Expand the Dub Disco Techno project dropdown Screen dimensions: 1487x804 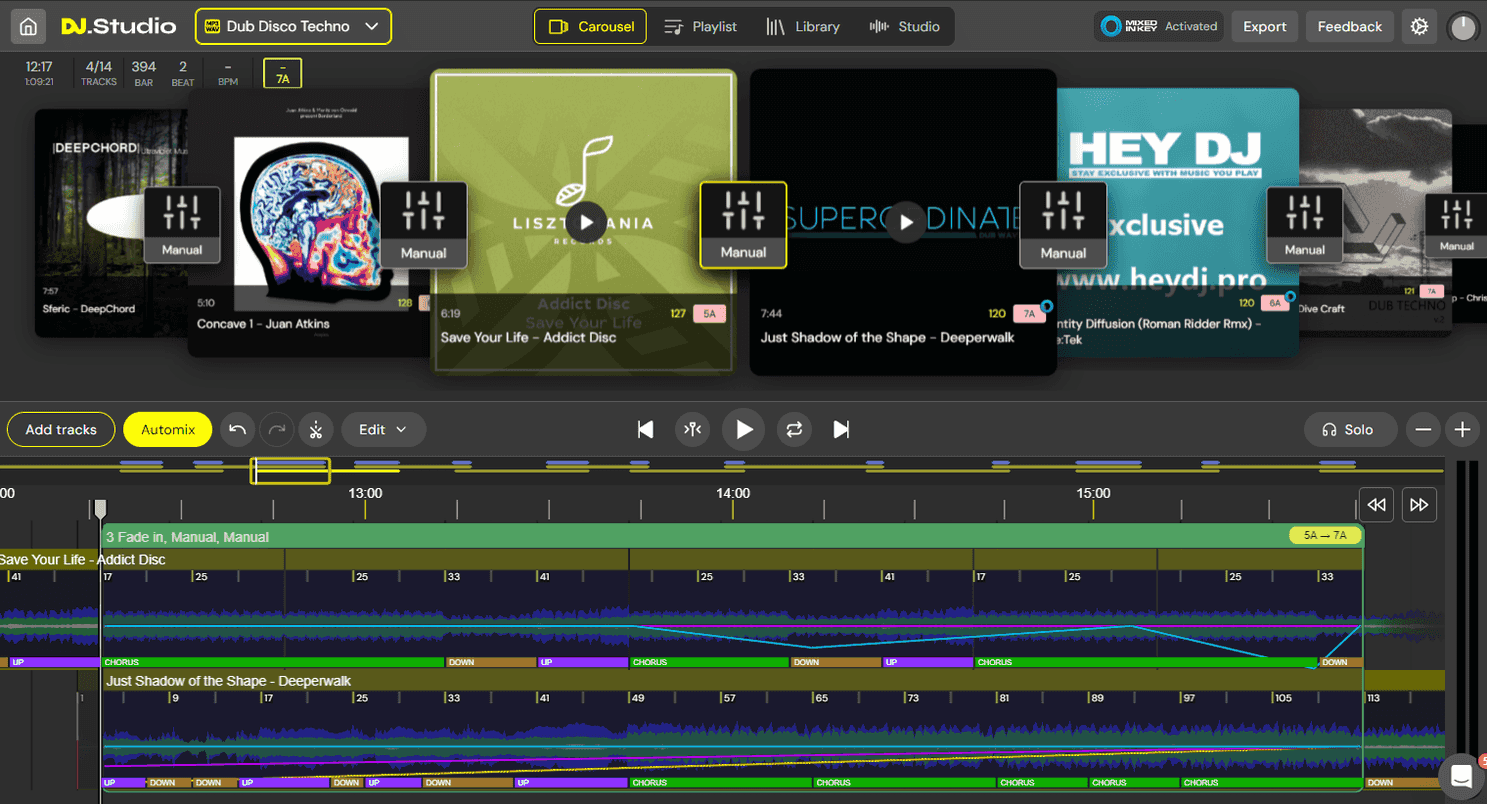coord(293,27)
